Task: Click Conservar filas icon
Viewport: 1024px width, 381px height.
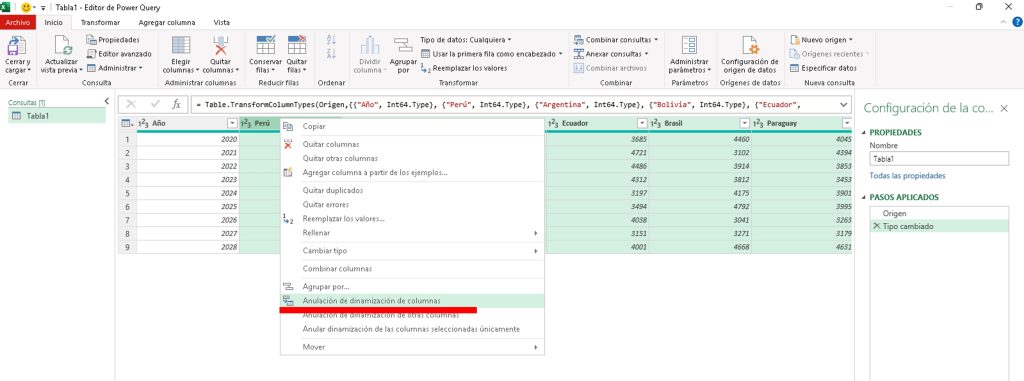Action: (x=266, y=46)
